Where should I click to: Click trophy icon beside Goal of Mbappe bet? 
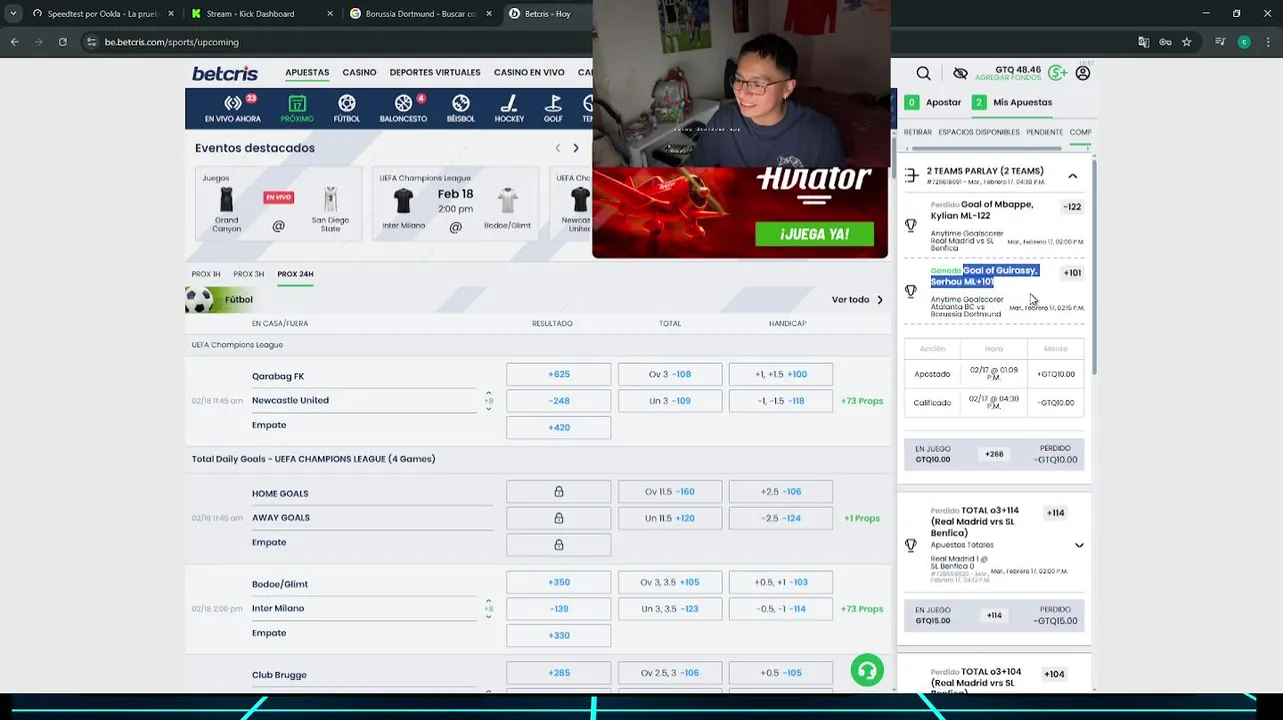pos(911,225)
